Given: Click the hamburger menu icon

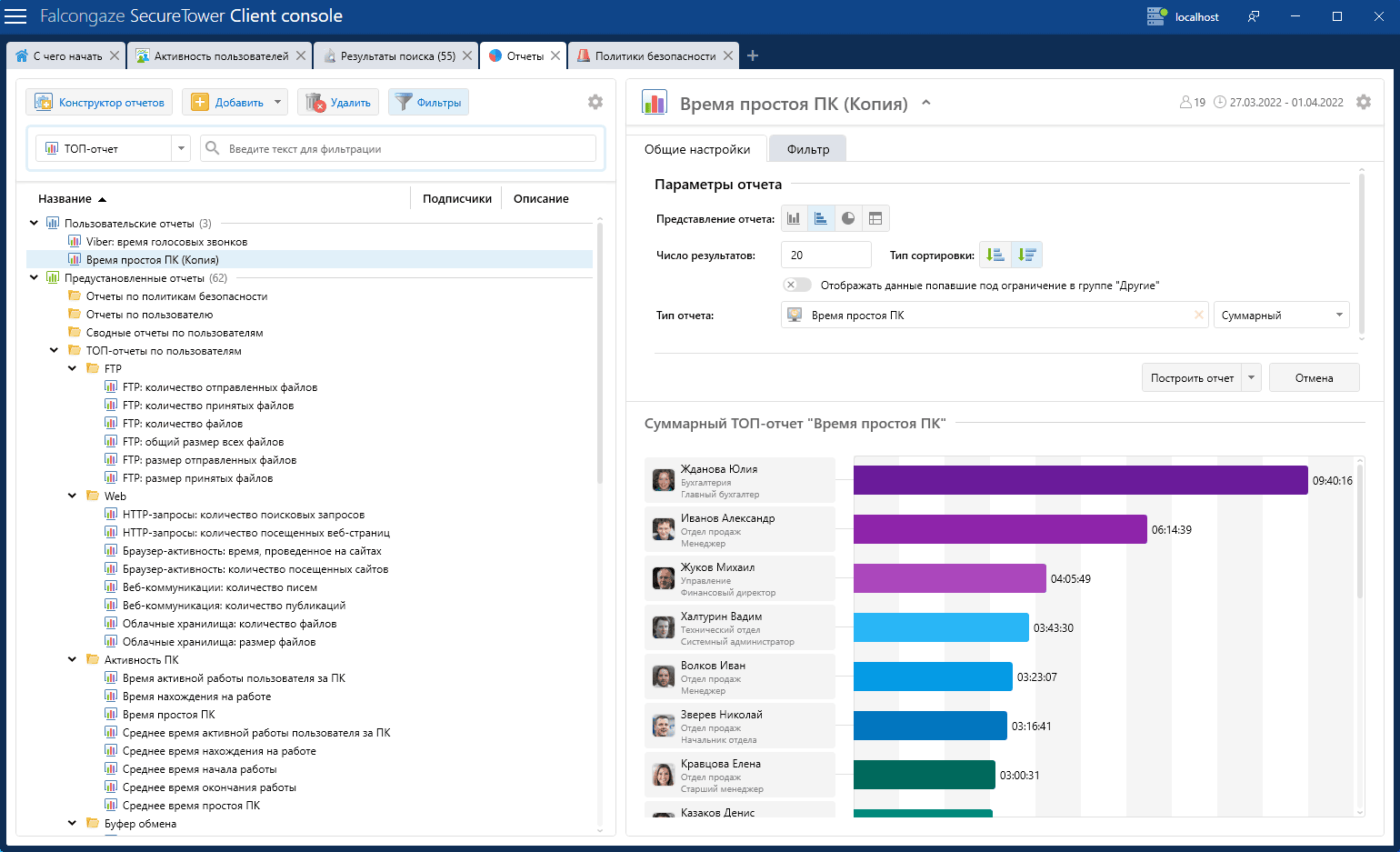Looking at the screenshot, I should [15, 16].
